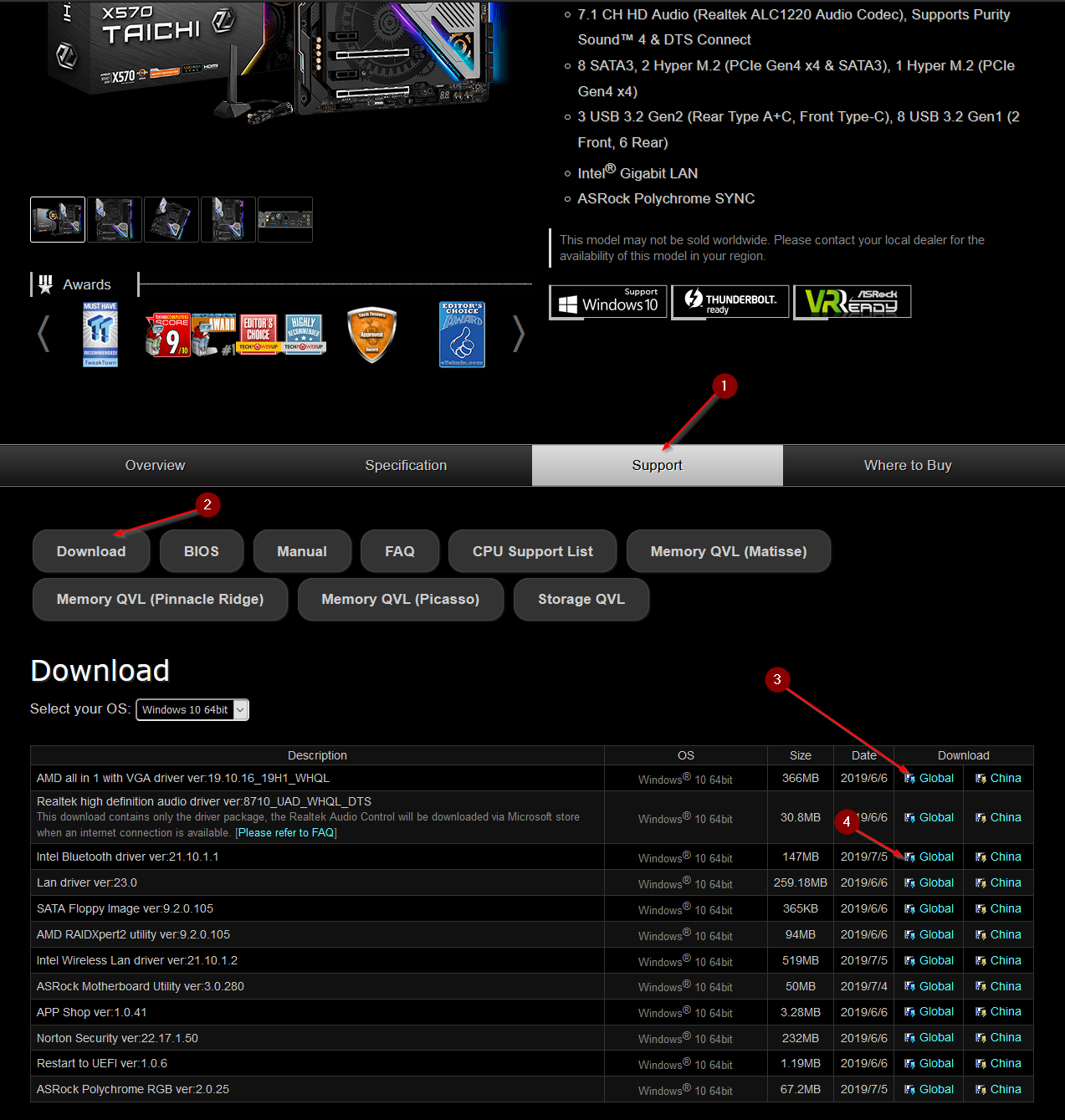Click the Awards section label
The image size is (1065, 1120).
click(87, 284)
